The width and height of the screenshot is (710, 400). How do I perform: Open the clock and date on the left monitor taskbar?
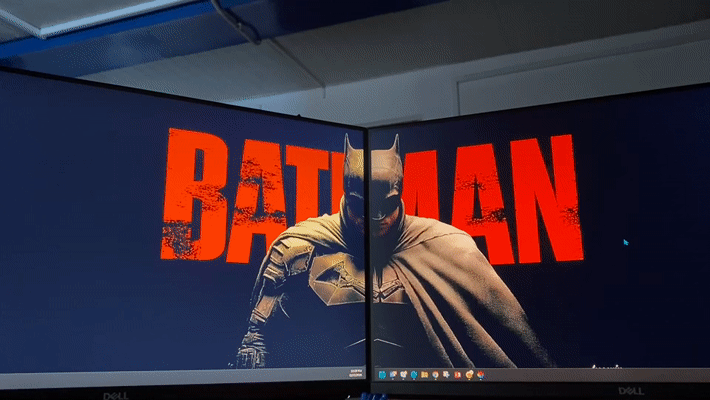(356, 373)
